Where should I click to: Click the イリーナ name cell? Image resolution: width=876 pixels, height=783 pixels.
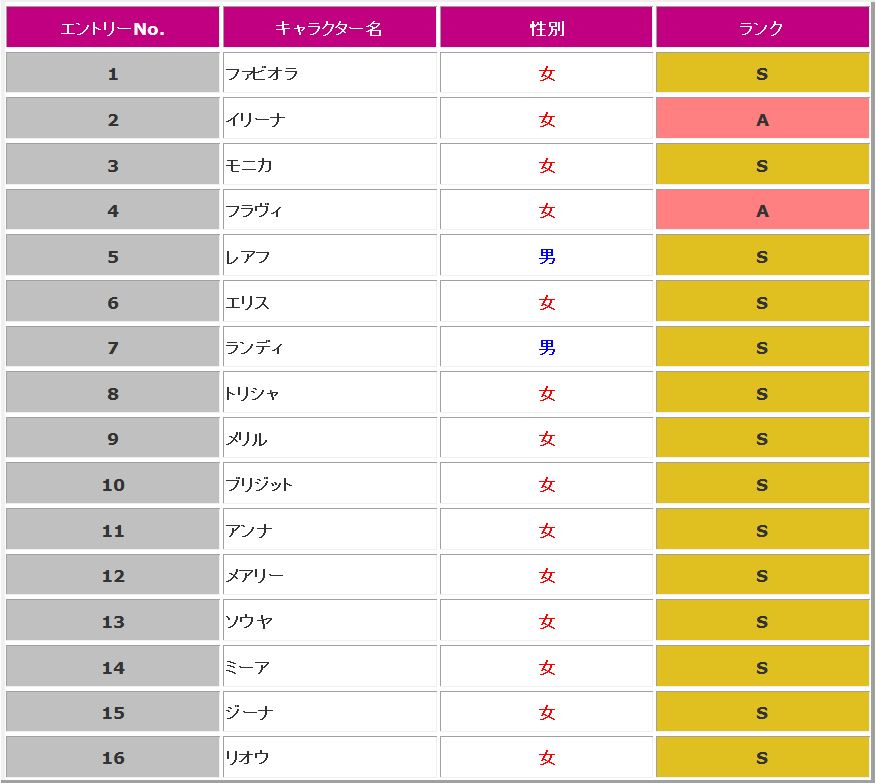click(x=256, y=120)
